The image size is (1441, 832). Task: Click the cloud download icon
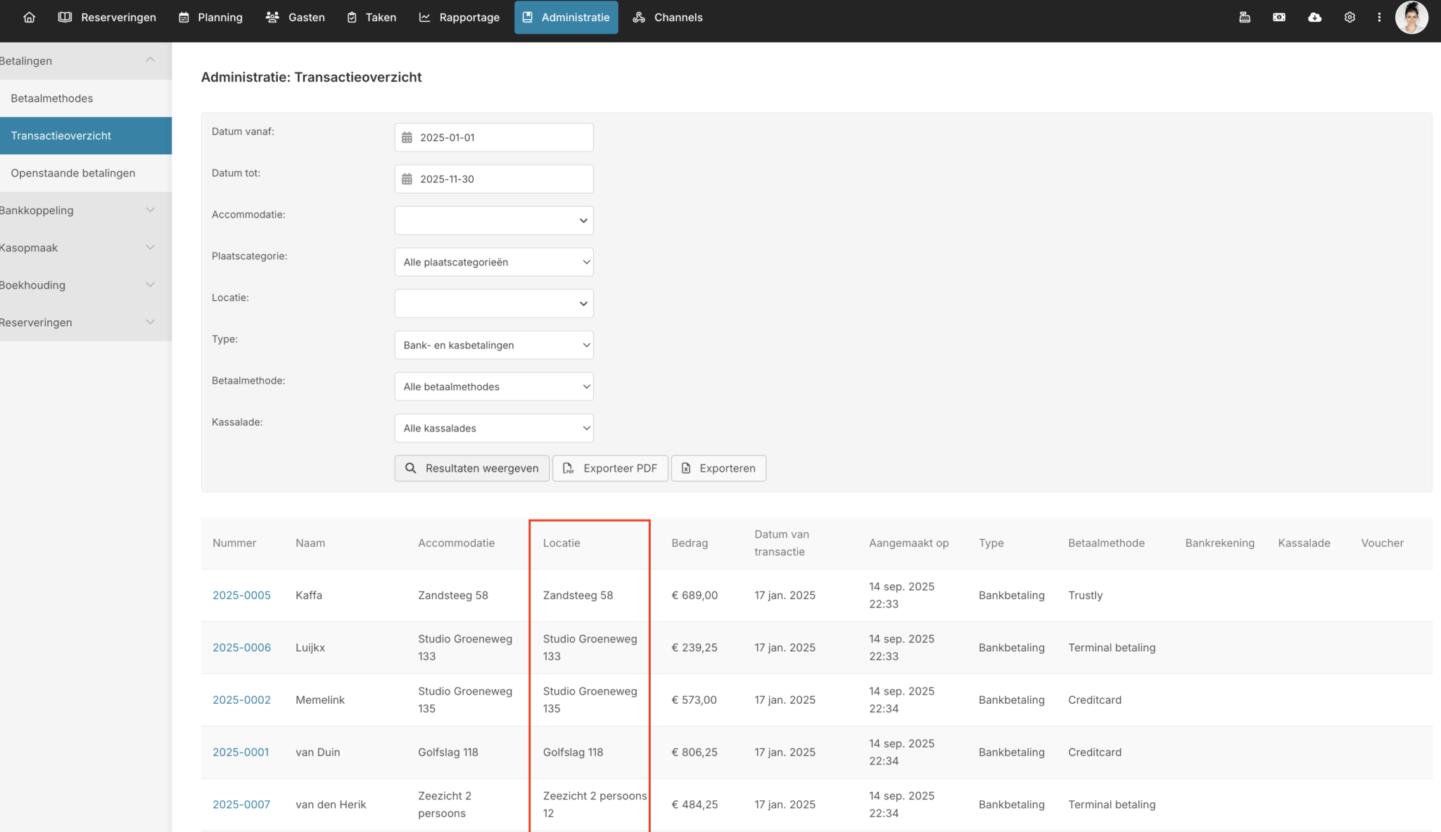1314,17
